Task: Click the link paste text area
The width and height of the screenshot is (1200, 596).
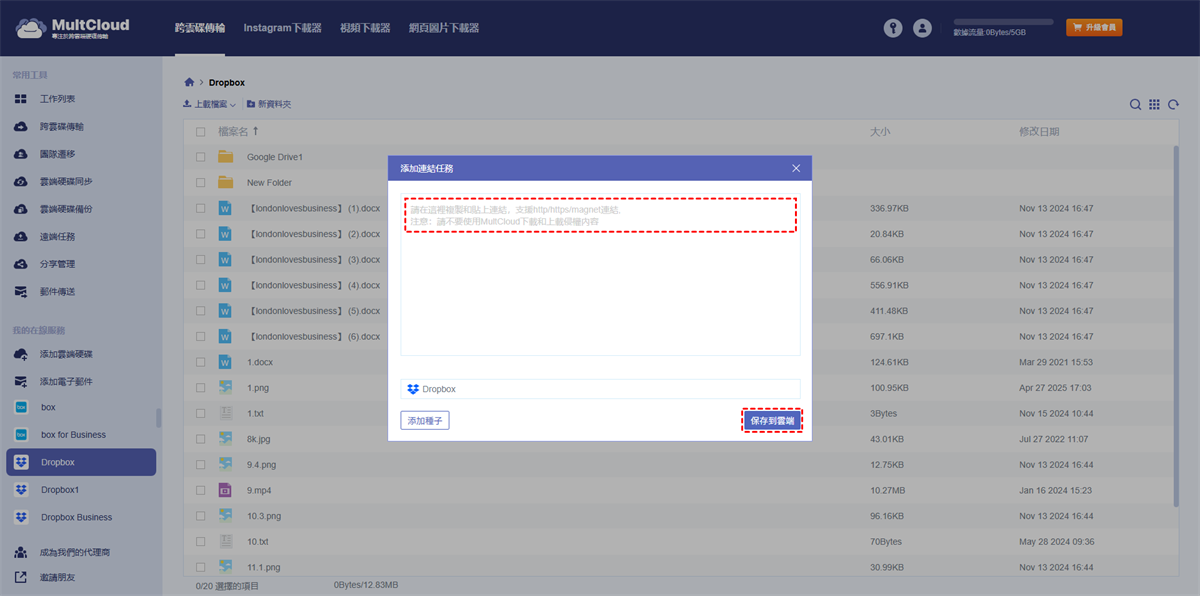Action: click(600, 275)
